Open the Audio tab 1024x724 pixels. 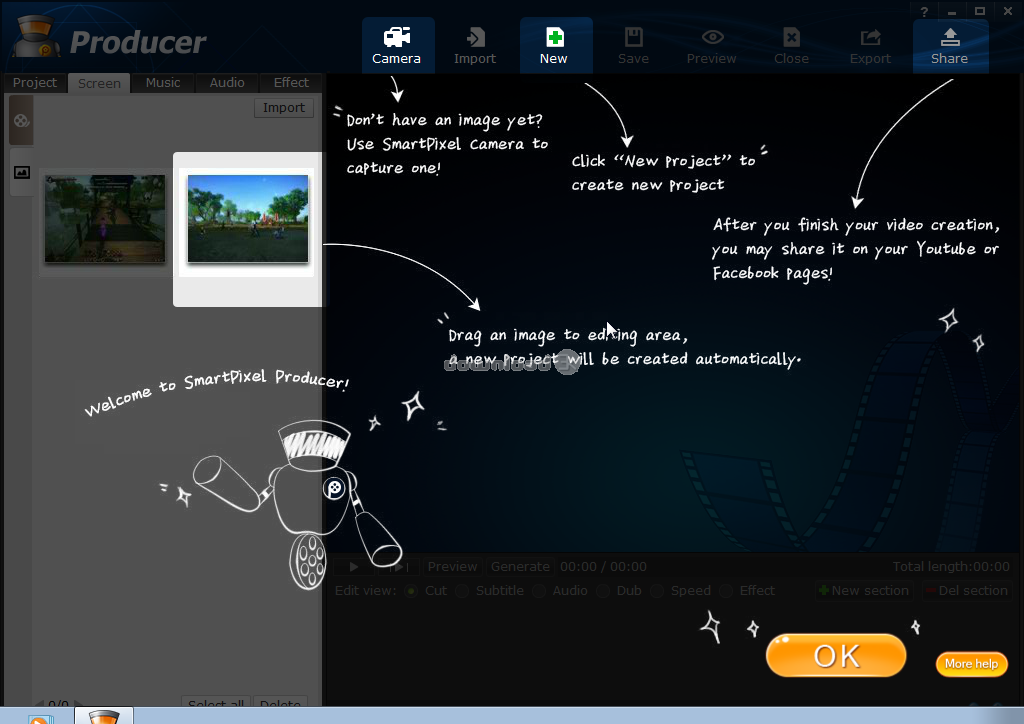pos(227,83)
